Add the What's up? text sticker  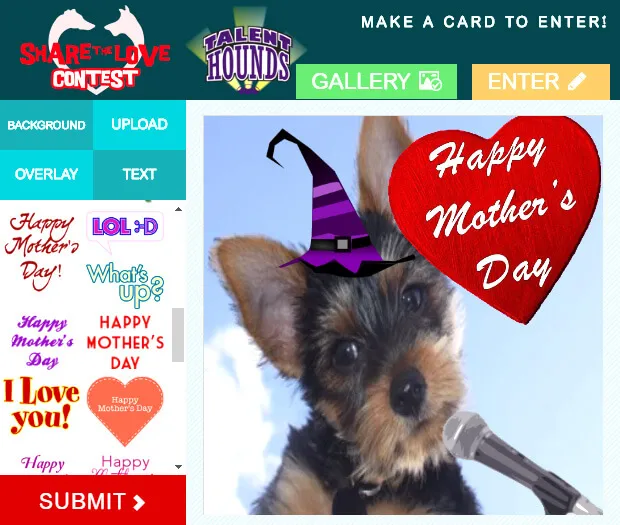click(x=125, y=284)
